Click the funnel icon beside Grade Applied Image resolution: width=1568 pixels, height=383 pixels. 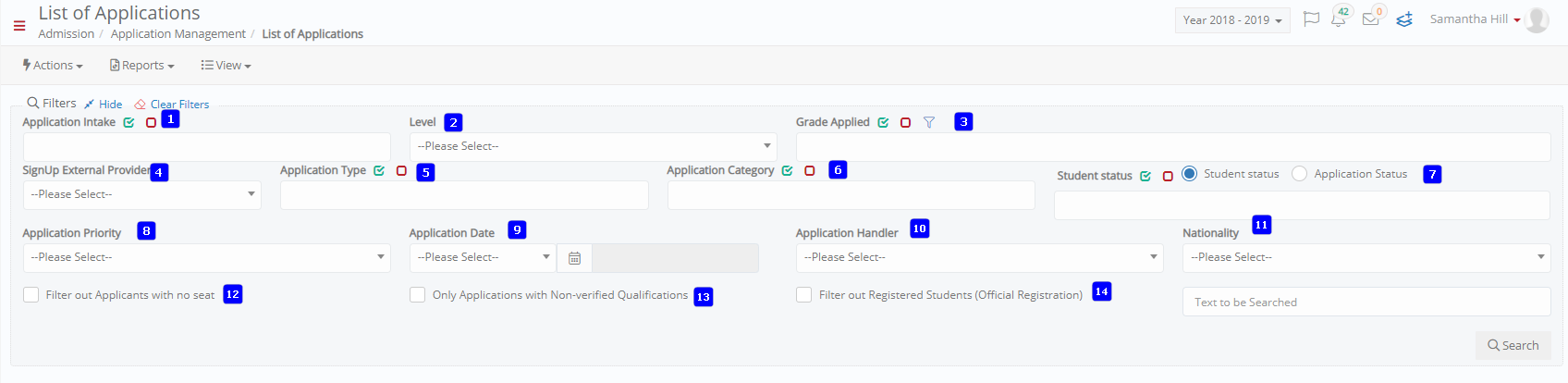coord(929,122)
